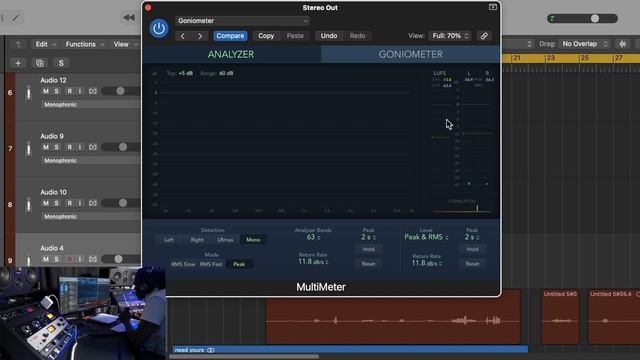Open the Goniometer preset dropdown
This screenshot has width=640, height=360.
[242, 21]
